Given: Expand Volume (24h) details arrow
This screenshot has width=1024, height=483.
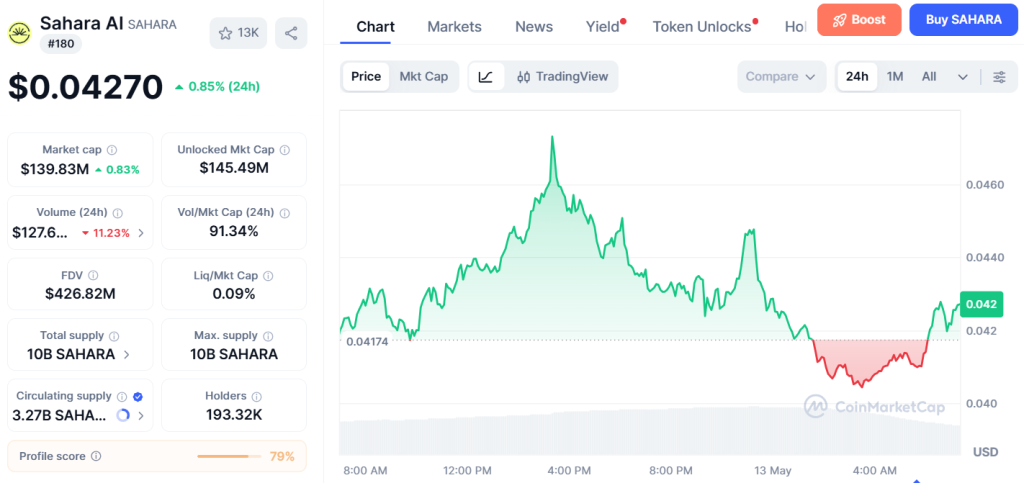Looking at the screenshot, I should coord(142,233).
